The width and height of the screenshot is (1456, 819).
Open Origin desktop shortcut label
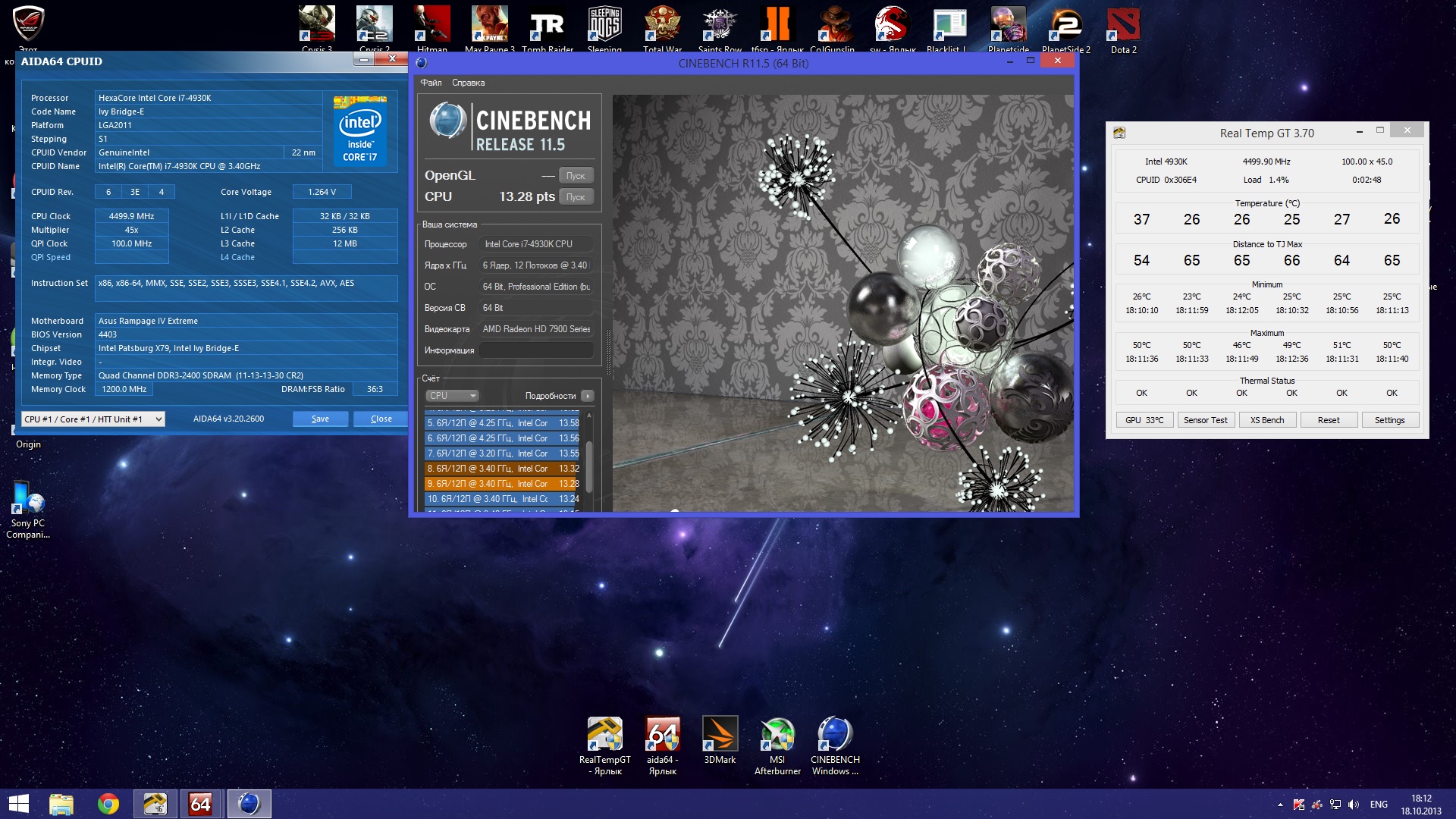[x=28, y=444]
